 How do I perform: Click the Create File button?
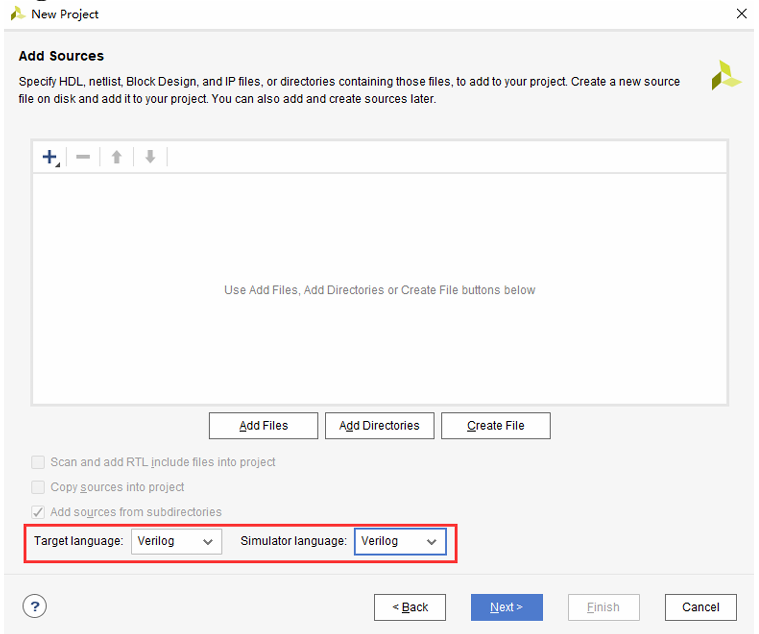[496, 425]
